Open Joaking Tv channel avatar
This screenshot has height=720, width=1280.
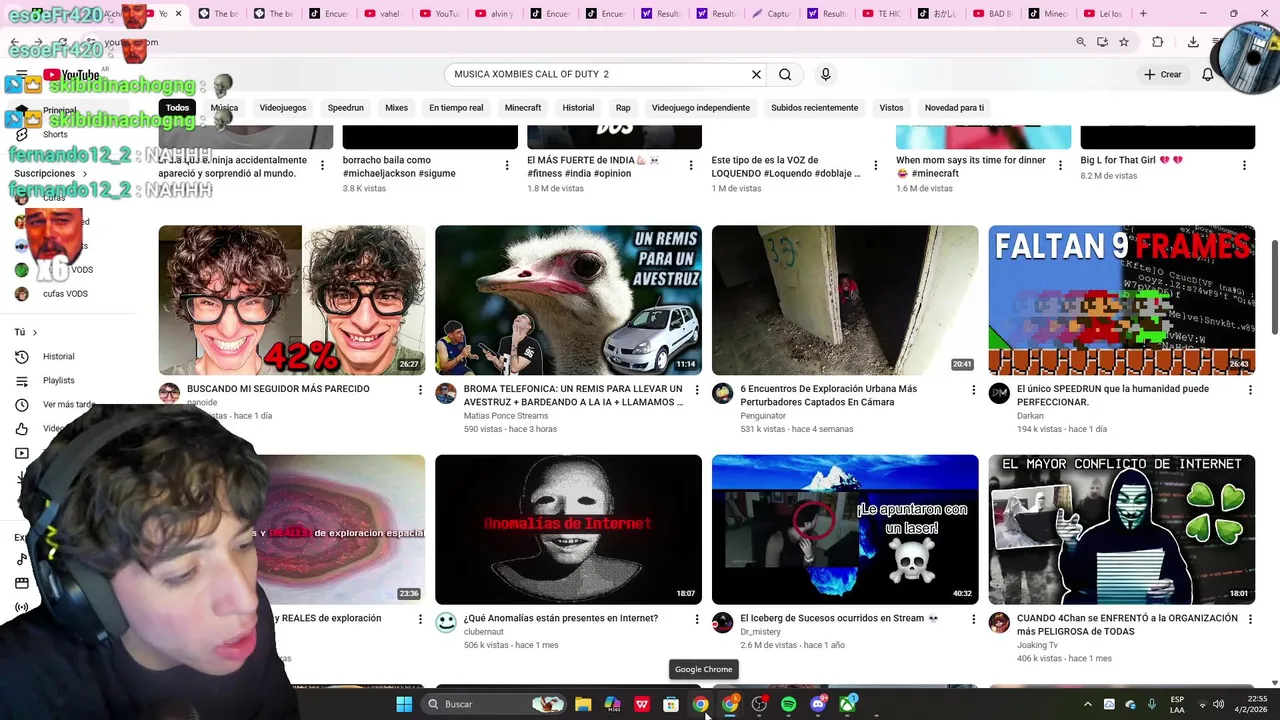point(999,623)
